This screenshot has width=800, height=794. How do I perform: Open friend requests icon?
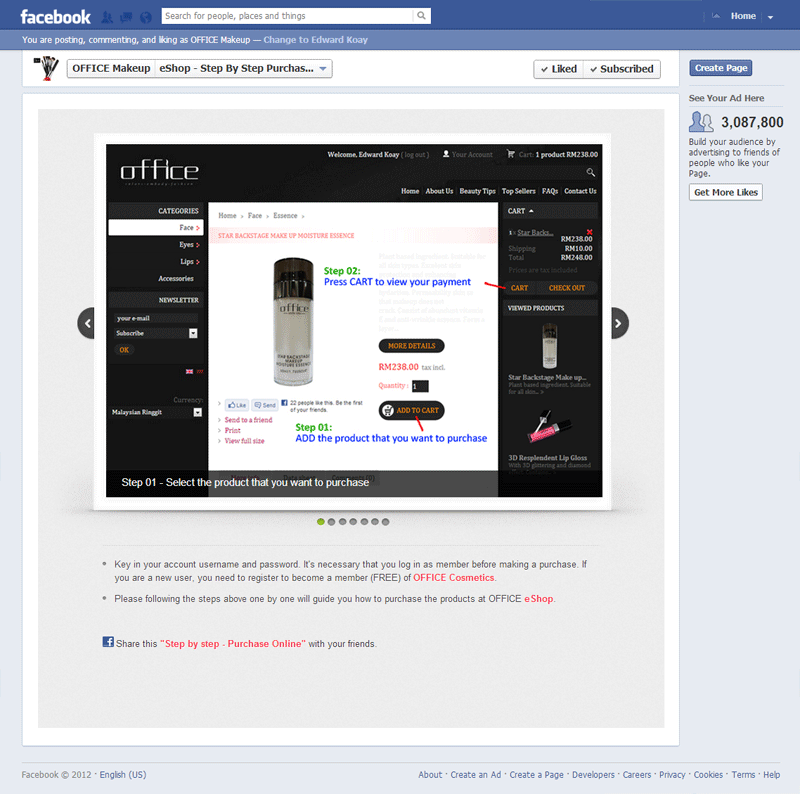[106, 17]
